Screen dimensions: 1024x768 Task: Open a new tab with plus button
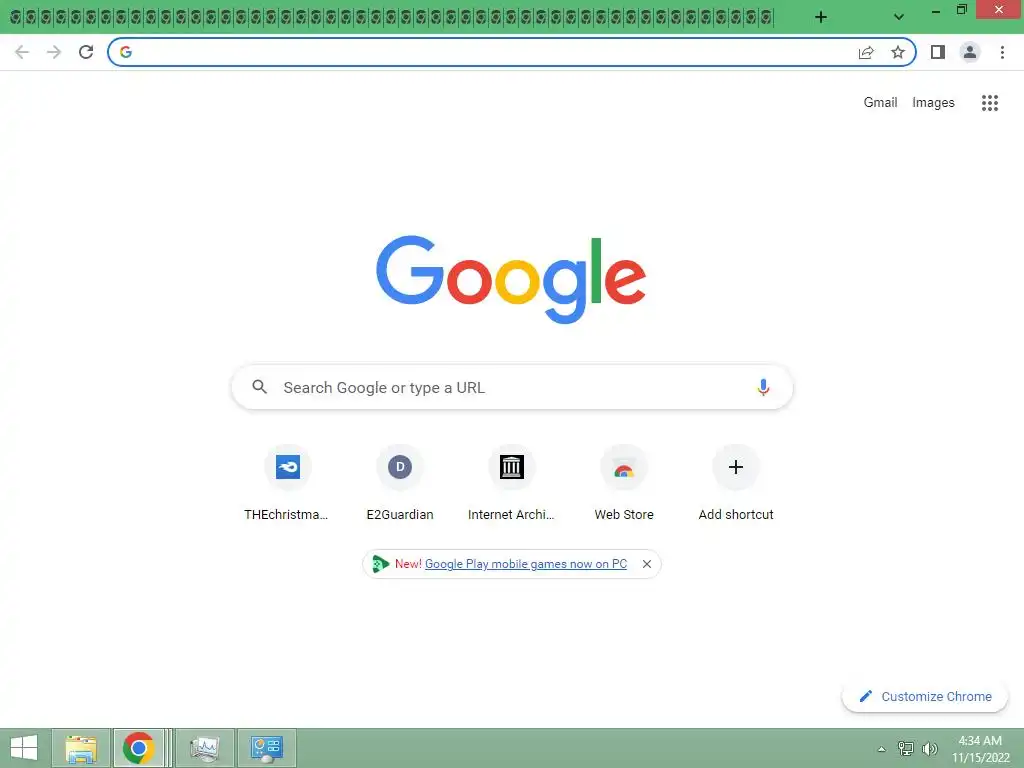coord(821,17)
